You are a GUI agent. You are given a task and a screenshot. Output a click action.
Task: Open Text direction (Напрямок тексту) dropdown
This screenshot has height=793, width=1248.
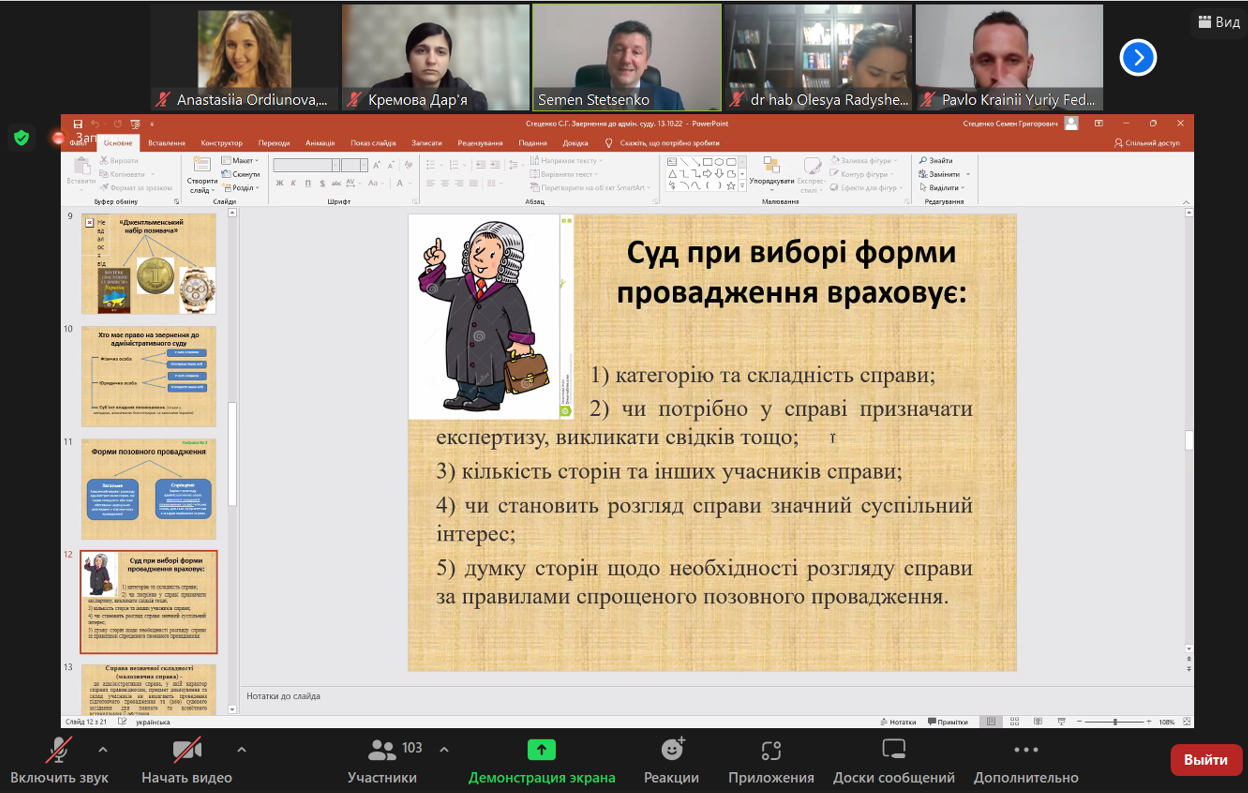566,160
